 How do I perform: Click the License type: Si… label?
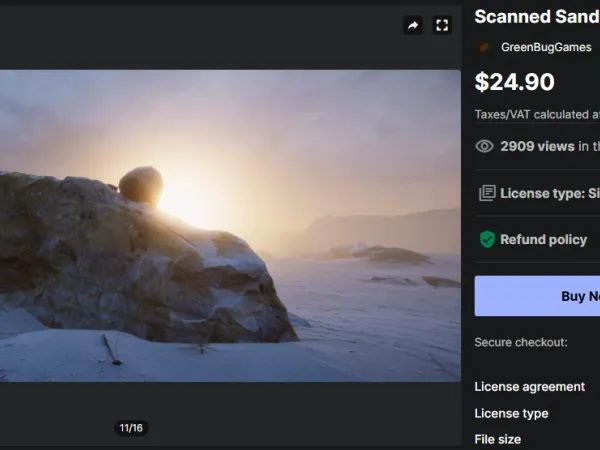[x=549, y=193]
